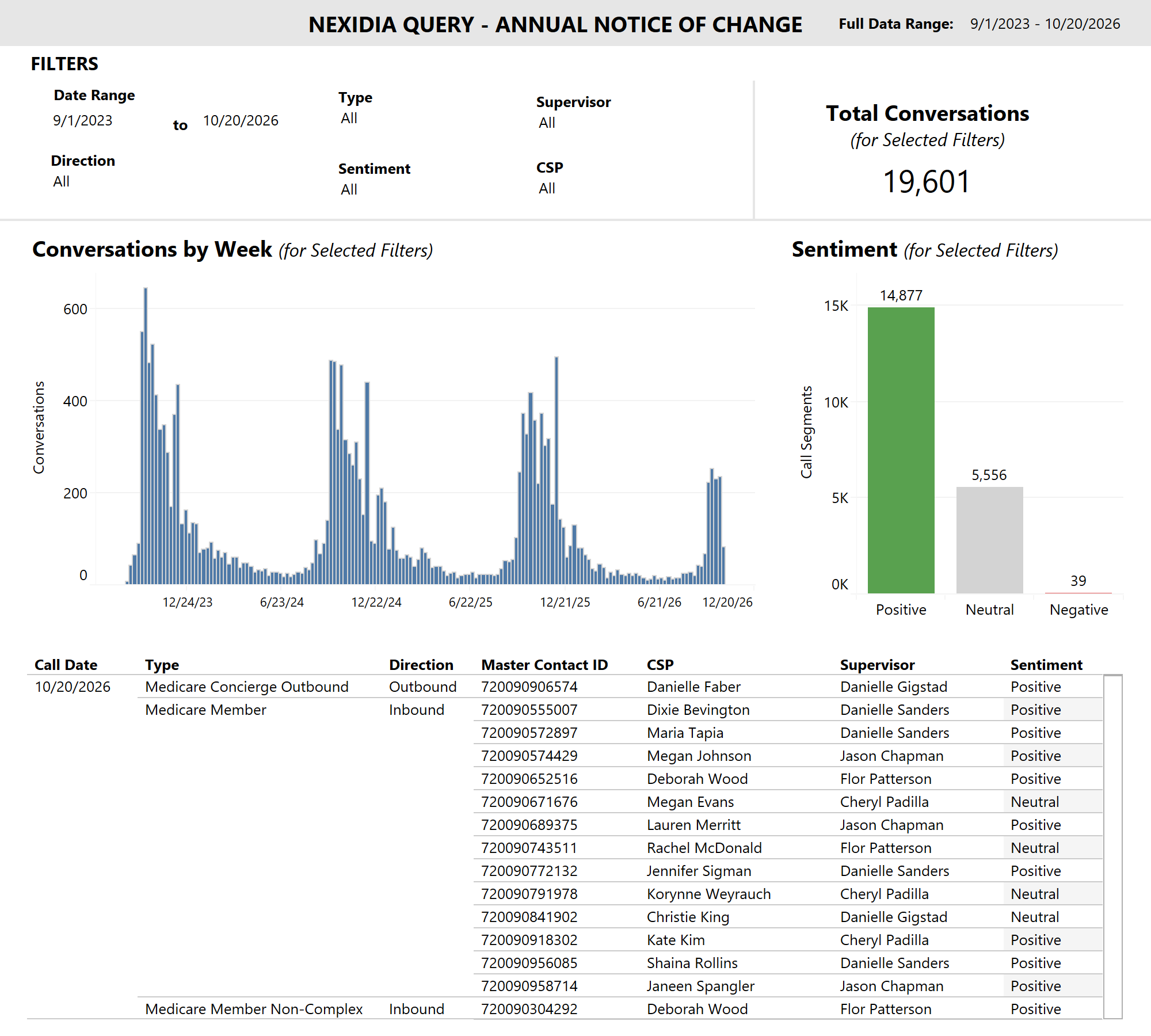Click Positive sentiment in Kate Kim row
The image size is (1151, 1036).
coord(1035,940)
